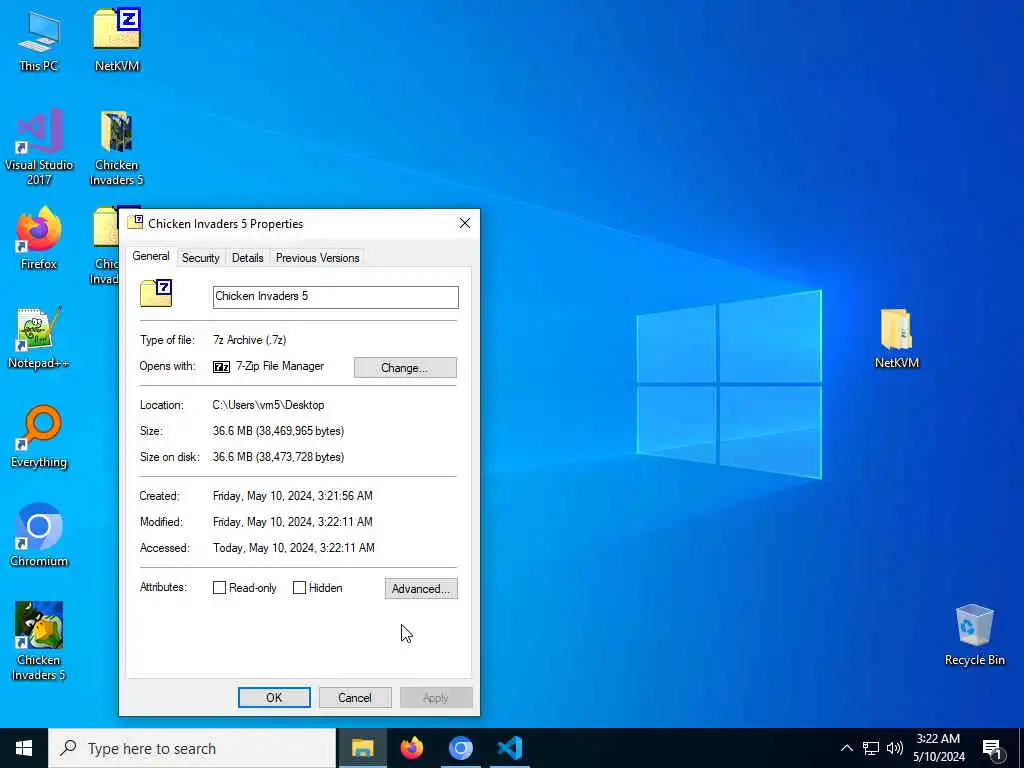Open network status tray icon
The width and height of the screenshot is (1024, 768).
click(x=871, y=748)
